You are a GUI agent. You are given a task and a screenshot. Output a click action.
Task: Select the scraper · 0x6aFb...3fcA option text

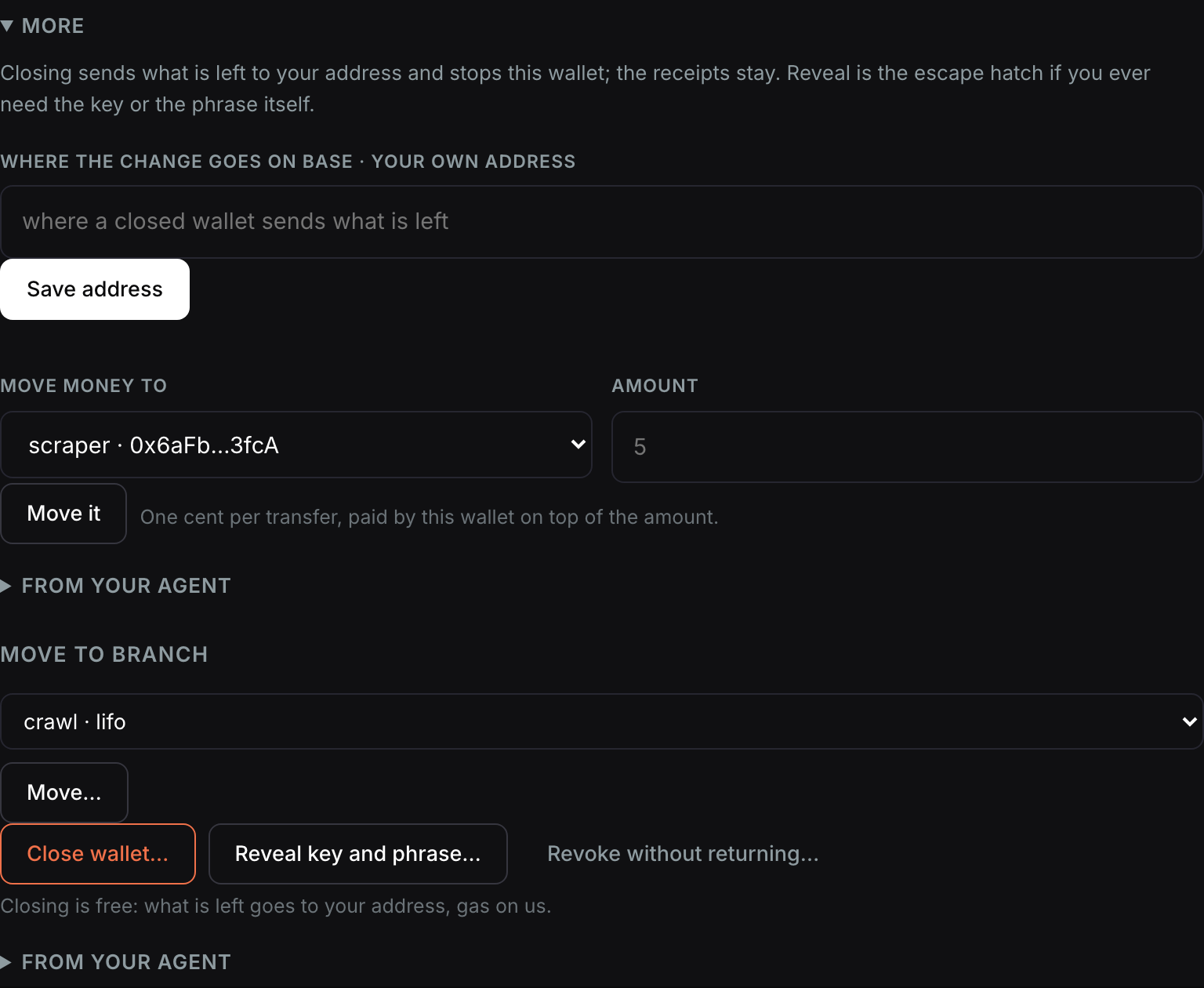pos(154,445)
